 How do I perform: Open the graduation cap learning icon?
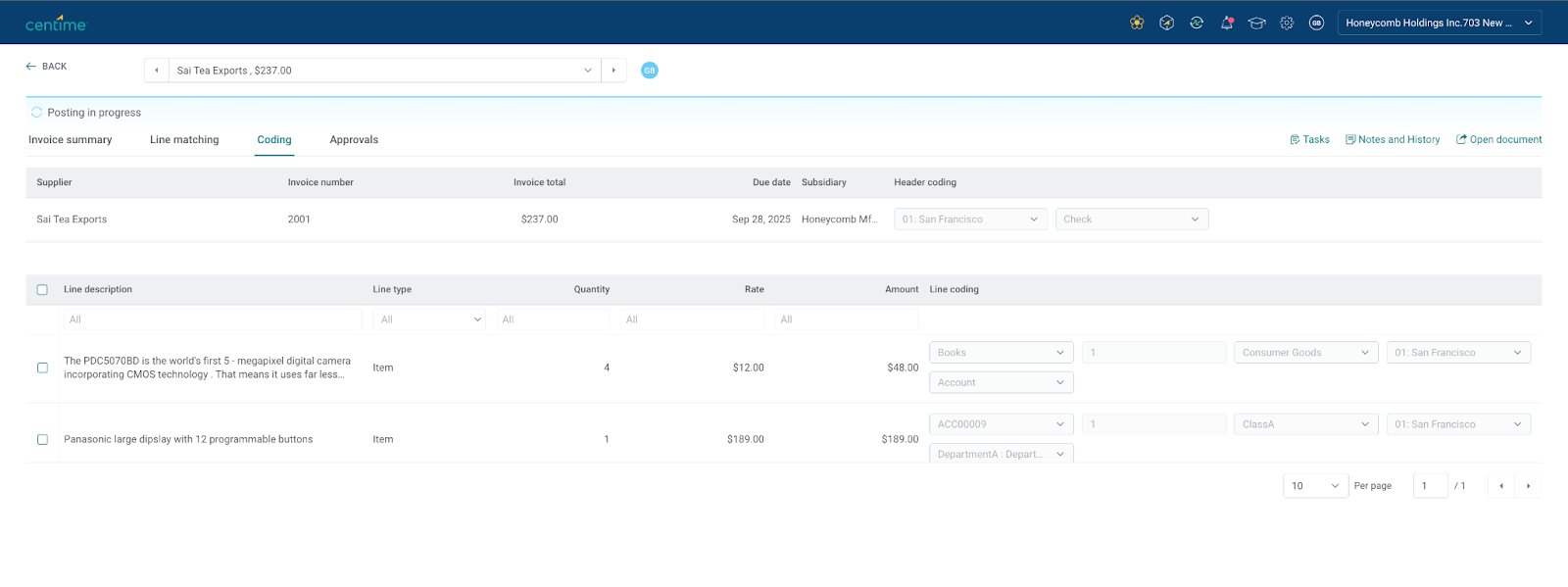[x=1256, y=23]
